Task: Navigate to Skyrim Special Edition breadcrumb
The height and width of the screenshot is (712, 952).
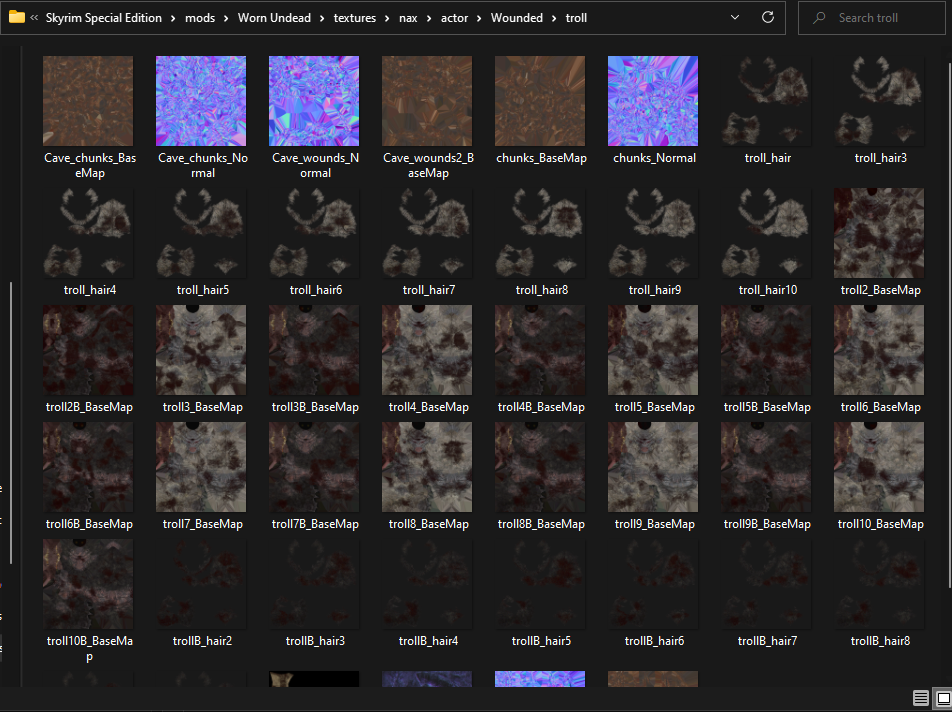Action: pyautogui.click(x=104, y=18)
